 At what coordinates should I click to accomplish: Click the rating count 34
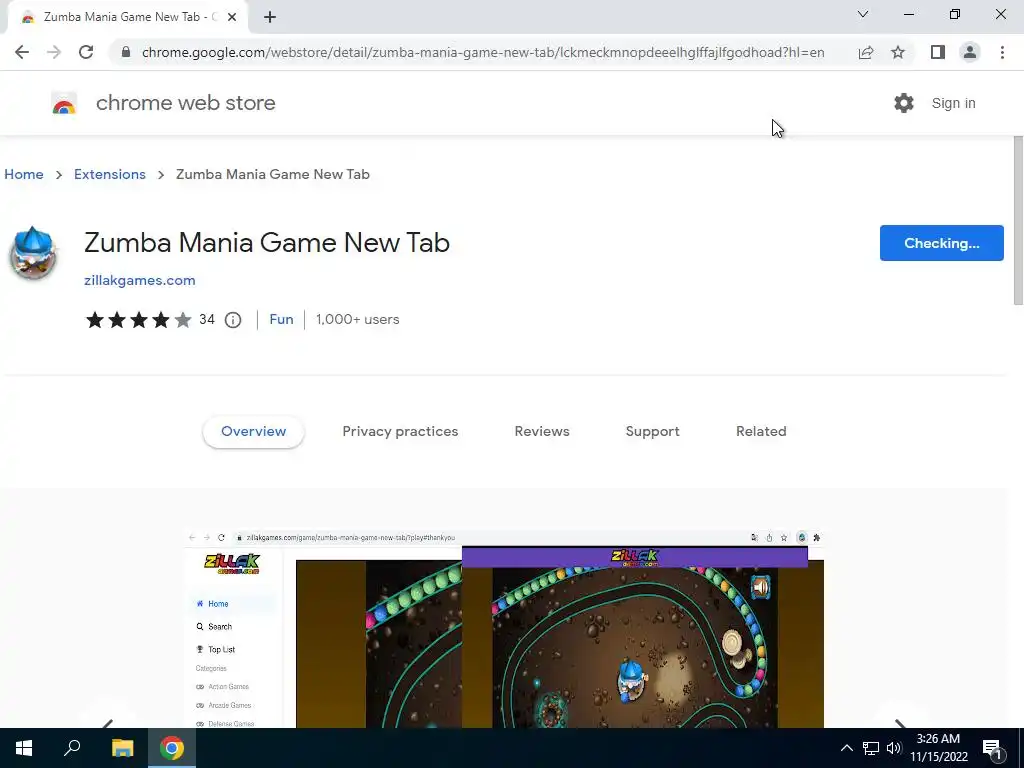coord(207,319)
